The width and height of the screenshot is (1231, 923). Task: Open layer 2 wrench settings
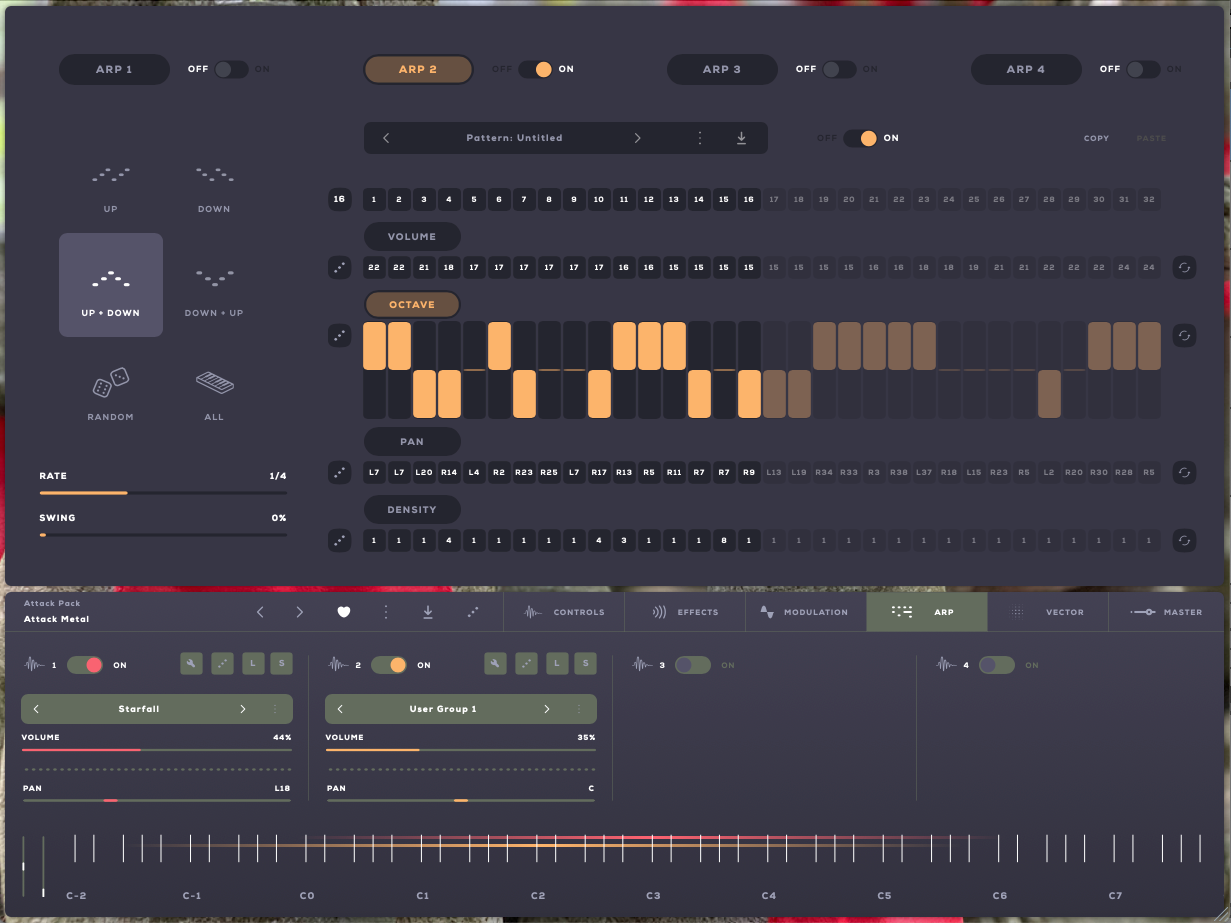(496, 663)
